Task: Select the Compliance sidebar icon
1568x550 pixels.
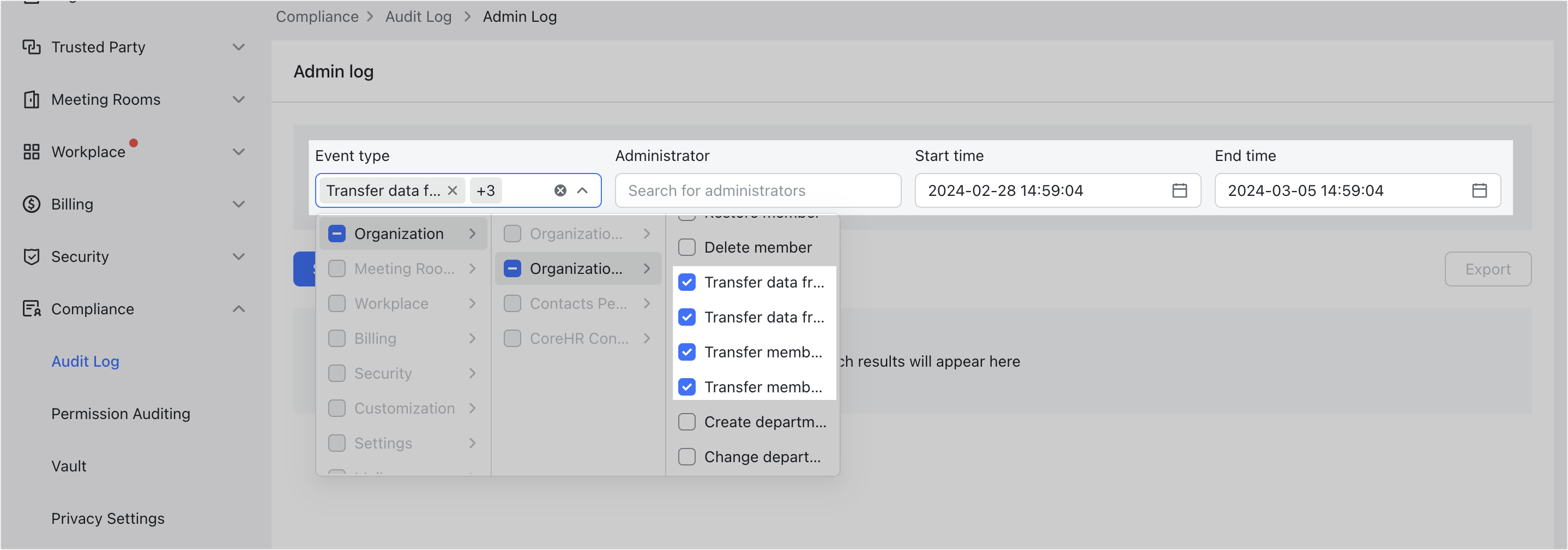Action: 32,309
